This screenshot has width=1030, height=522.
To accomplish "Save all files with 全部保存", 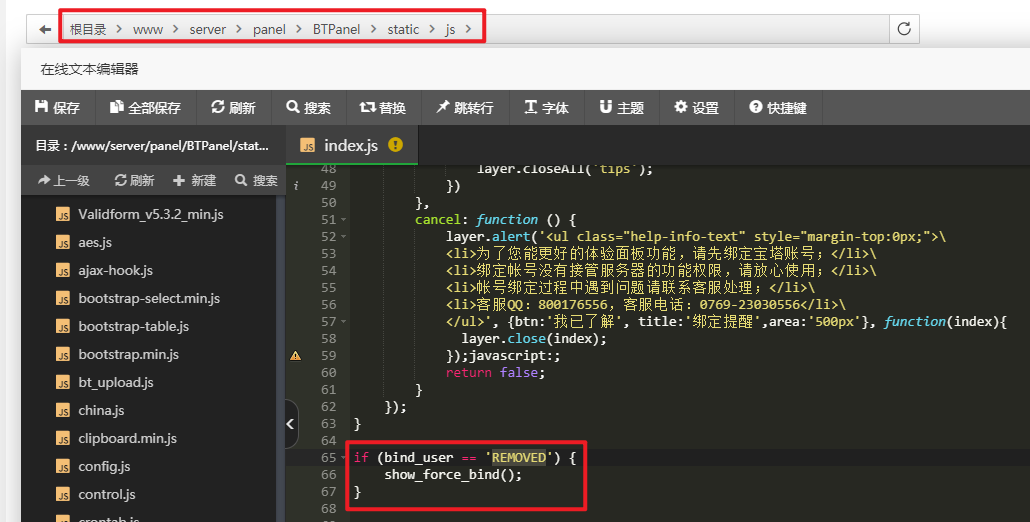I will tap(145, 108).
